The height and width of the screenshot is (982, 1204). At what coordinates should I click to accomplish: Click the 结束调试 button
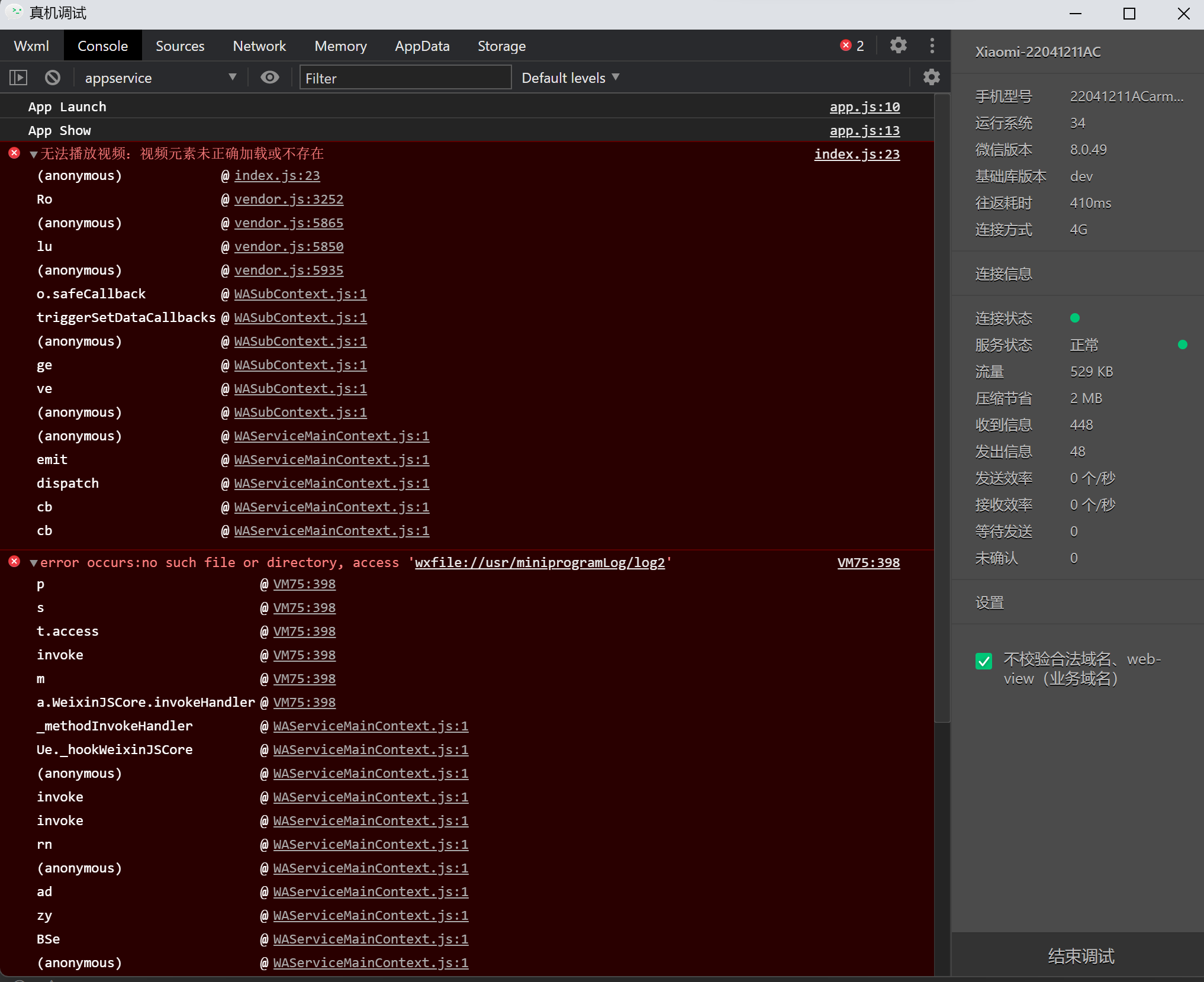click(1080, 956)
